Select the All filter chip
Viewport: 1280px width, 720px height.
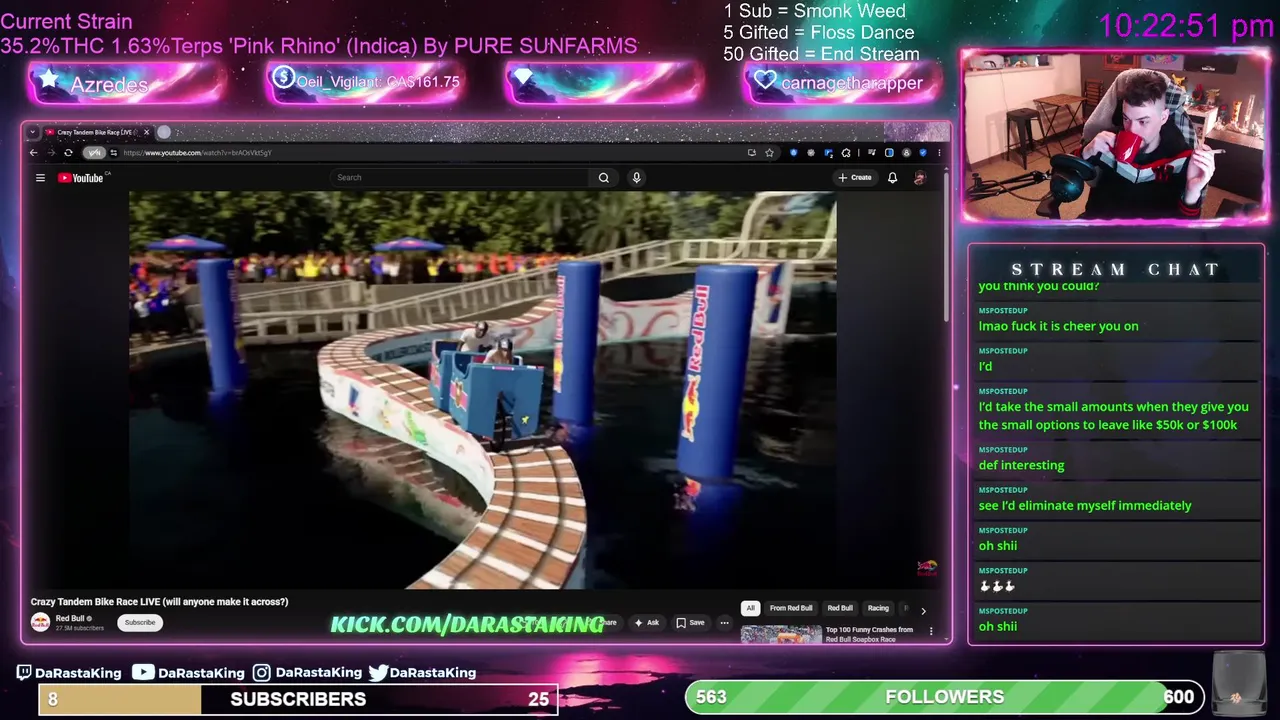click(750, 608)
